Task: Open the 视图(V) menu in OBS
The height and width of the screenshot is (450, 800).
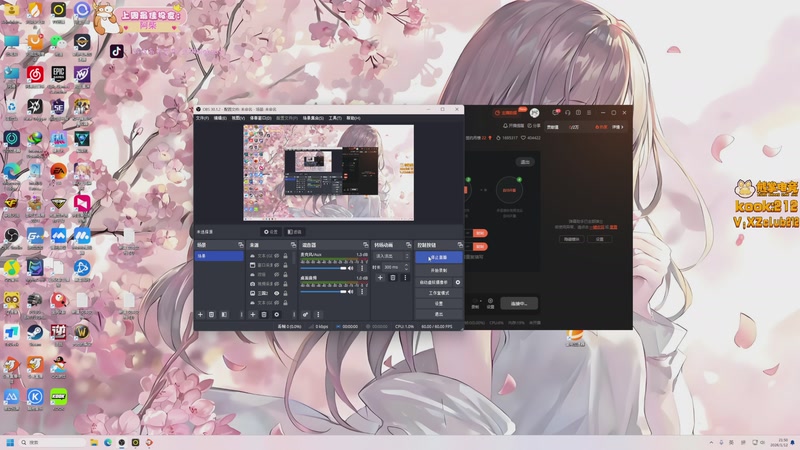Action: point(238,118)
